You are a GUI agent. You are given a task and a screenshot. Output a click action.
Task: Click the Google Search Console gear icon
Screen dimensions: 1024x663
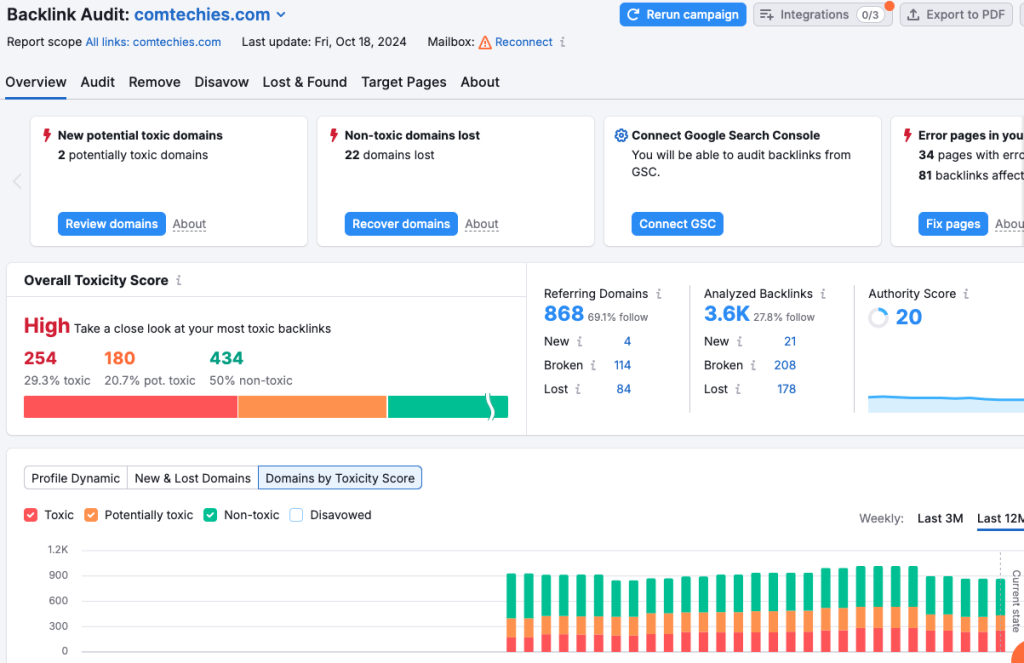pyautogui.click(x=622, y=135)
